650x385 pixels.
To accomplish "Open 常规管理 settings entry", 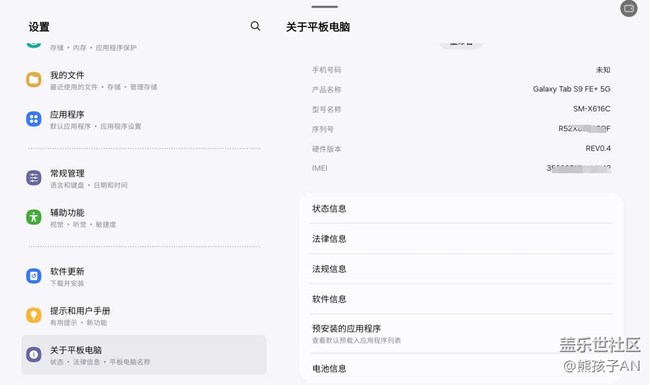I will (144, 178).
